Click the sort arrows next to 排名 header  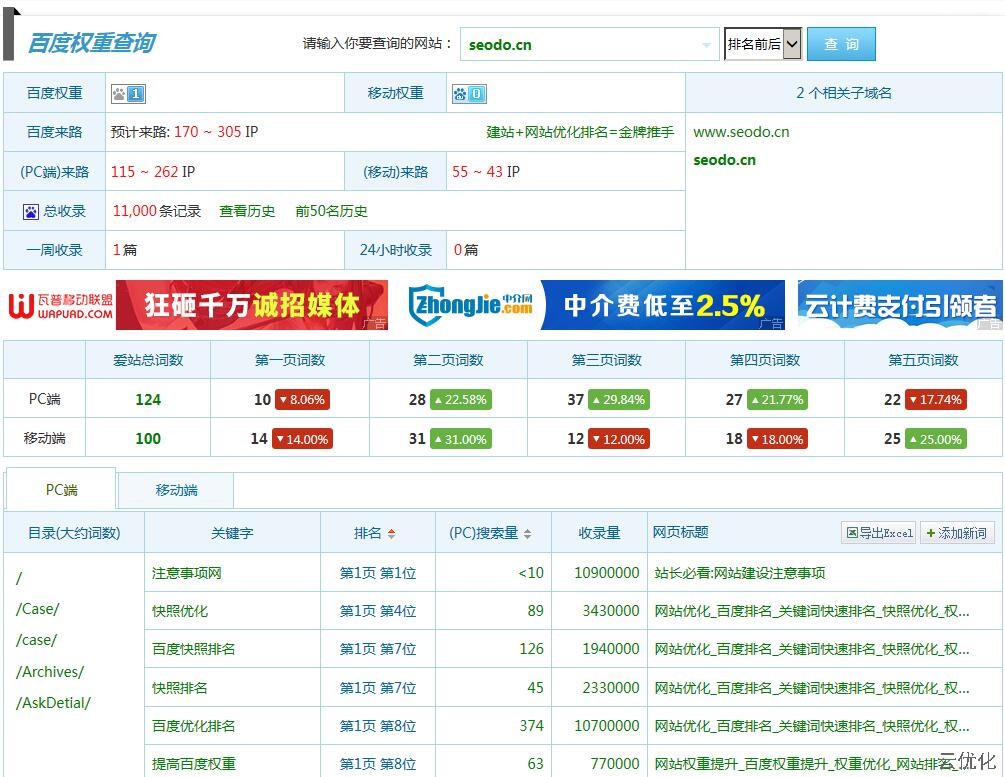pyautogui.click(x=392, y=533)
